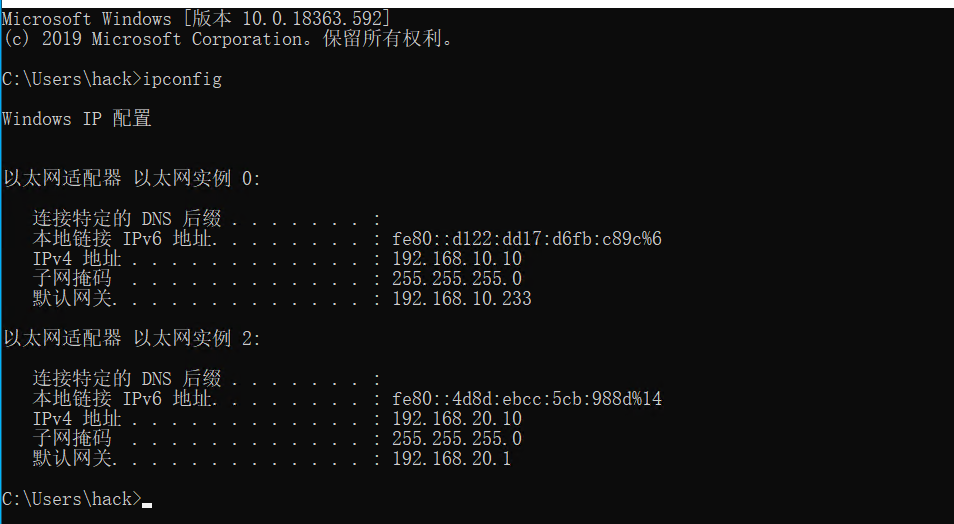Click the first adapter's subnet mask 255.255.255.0
The width and height of the screenshot is (954, 524).
pos(457,279)
